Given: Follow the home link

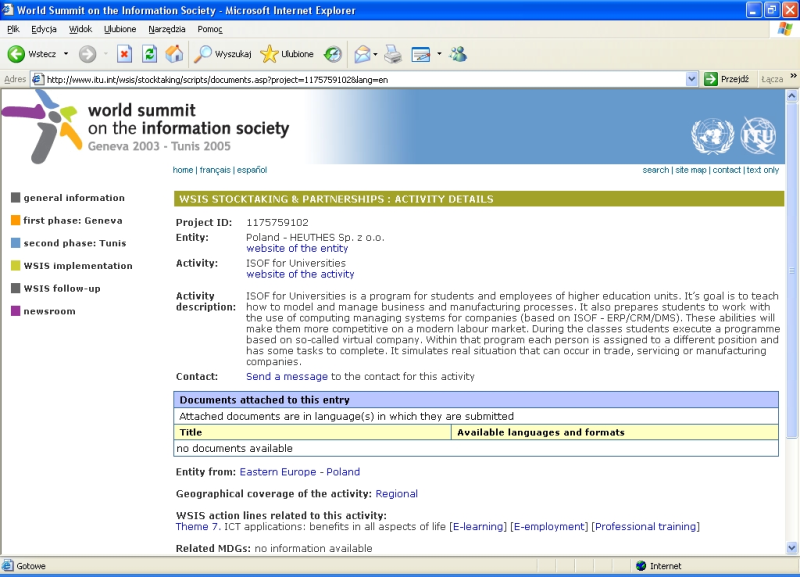Looking at the screenshot, I should pyautogui.click(x=183, y=170).
